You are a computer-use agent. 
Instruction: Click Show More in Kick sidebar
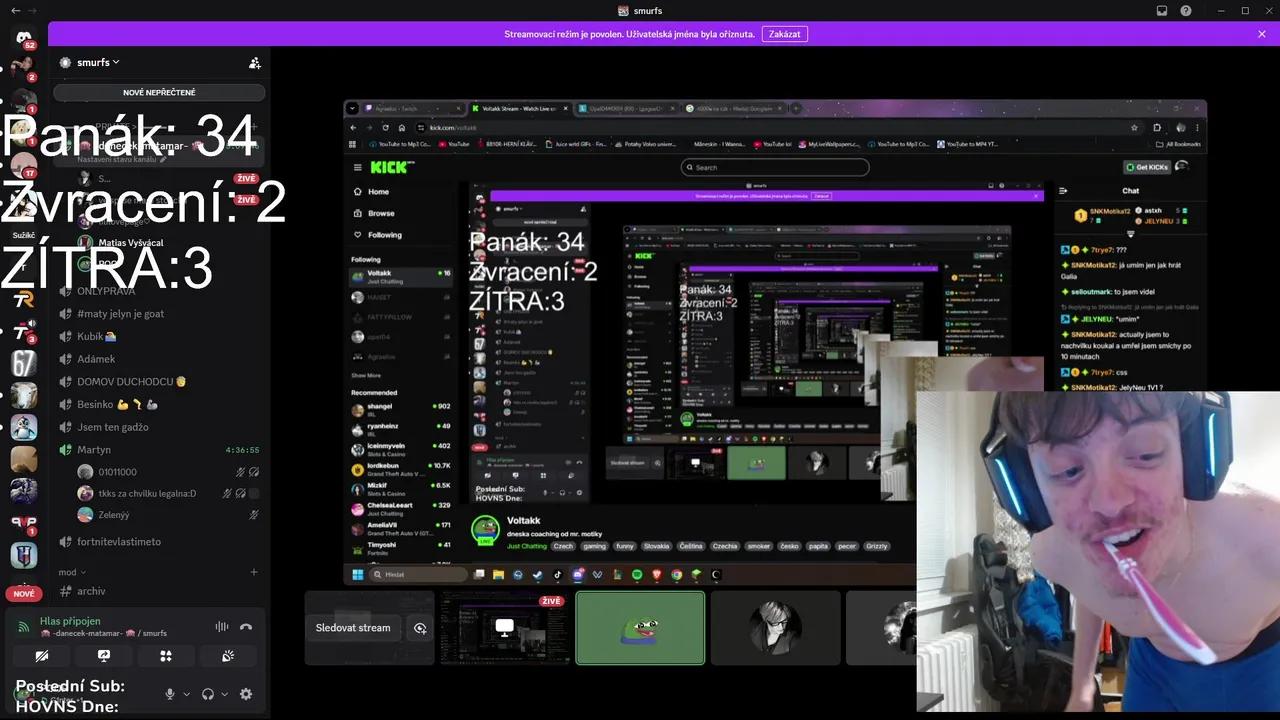pos(366,376)
